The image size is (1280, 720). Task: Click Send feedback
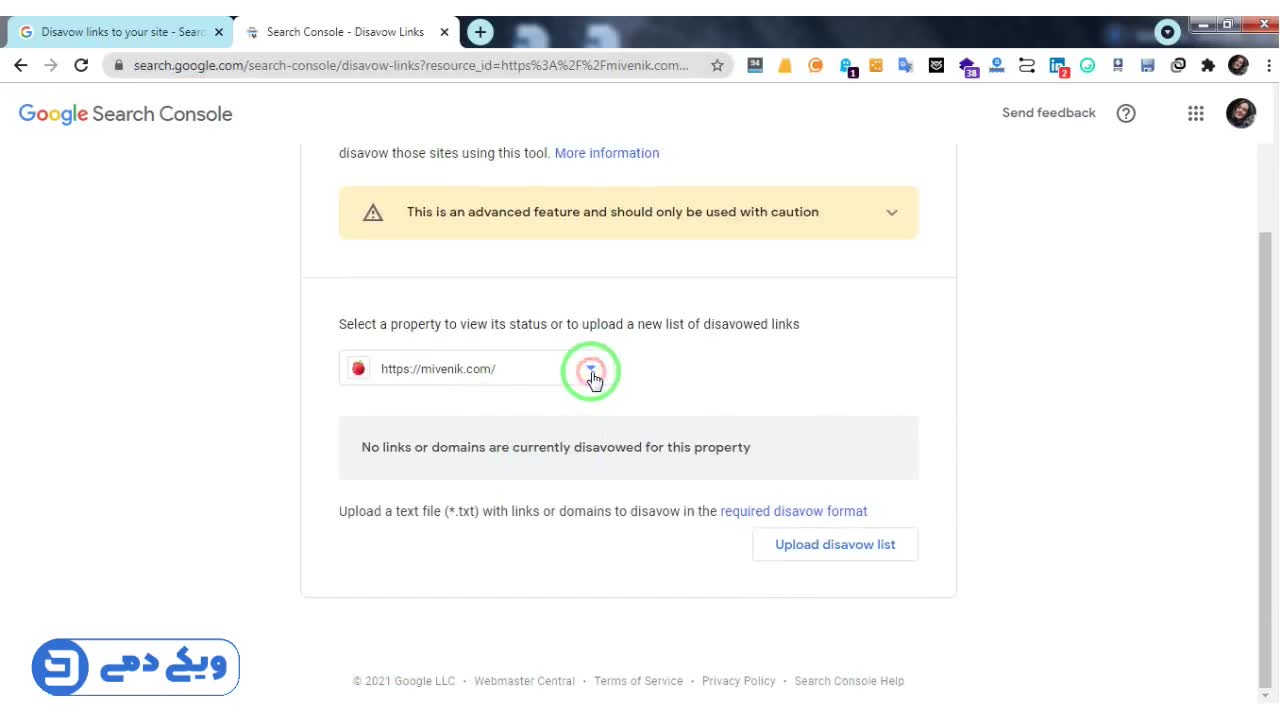click(1049, 113)
